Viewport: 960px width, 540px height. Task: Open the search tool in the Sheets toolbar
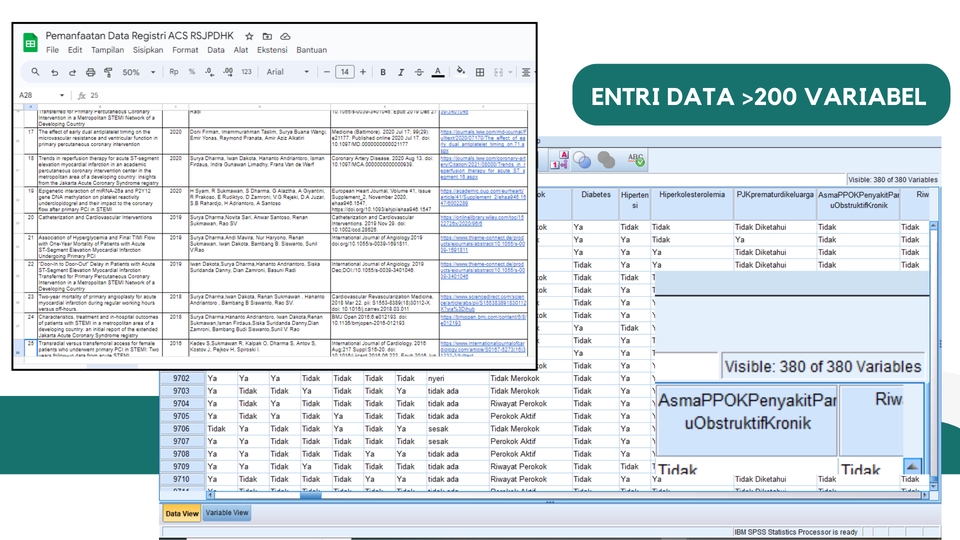click(x=36, y=72)
